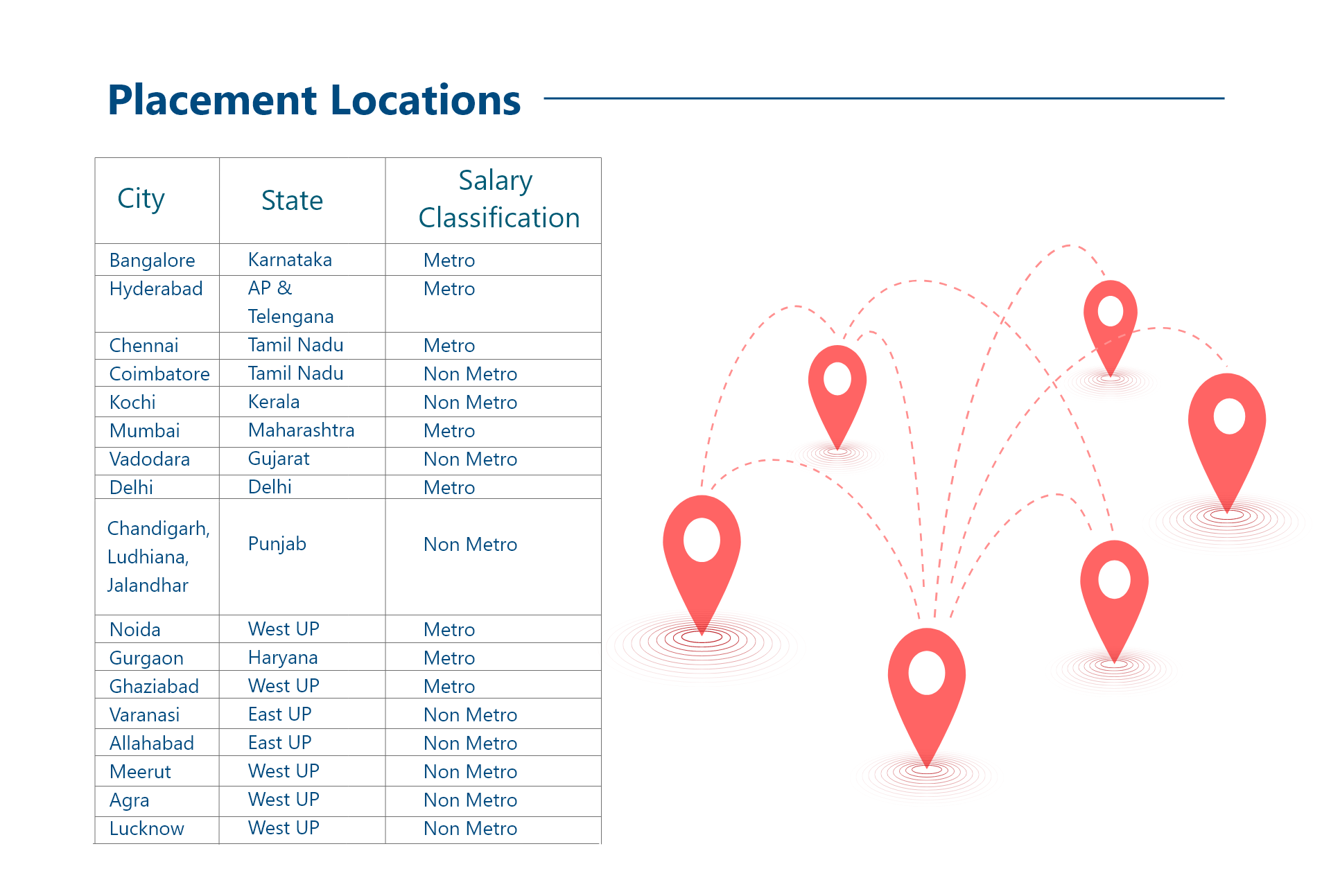This screenshot has height=896, width=1331.
Task: Click "West UP" in the Lucknow row
Action: click(x=284, y=828)
